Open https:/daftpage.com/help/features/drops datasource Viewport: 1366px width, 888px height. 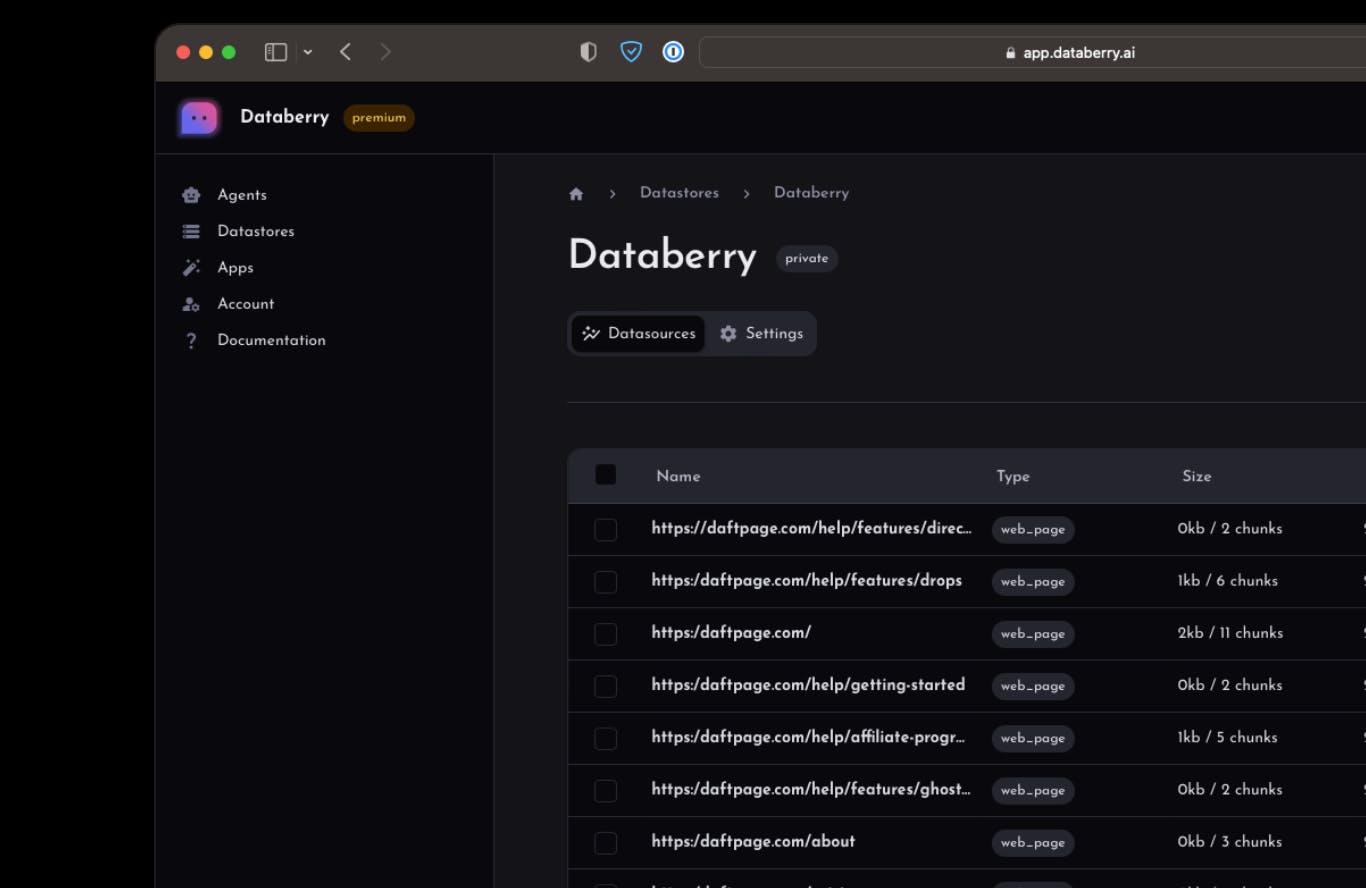[x=806, y=580]
